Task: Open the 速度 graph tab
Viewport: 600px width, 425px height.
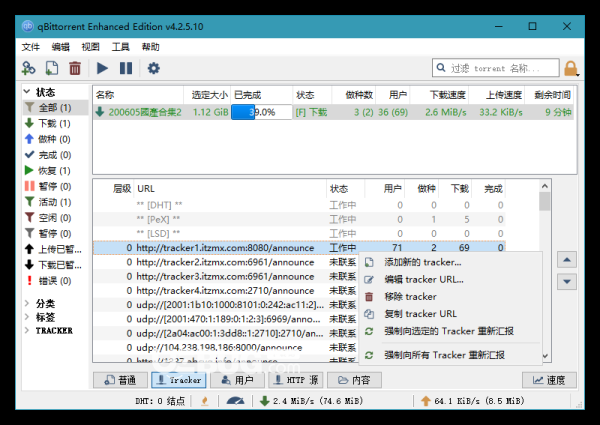Action: [x=549, y=380]
